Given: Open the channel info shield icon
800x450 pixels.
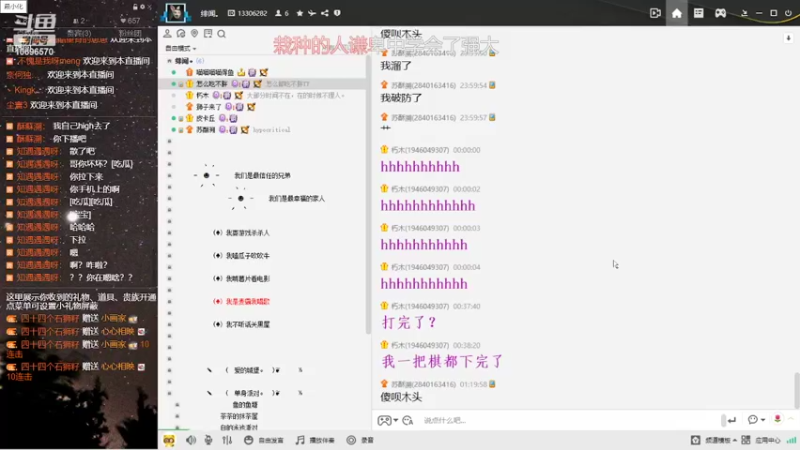Looking at the screenshot, I should click(x=337, y=13).
